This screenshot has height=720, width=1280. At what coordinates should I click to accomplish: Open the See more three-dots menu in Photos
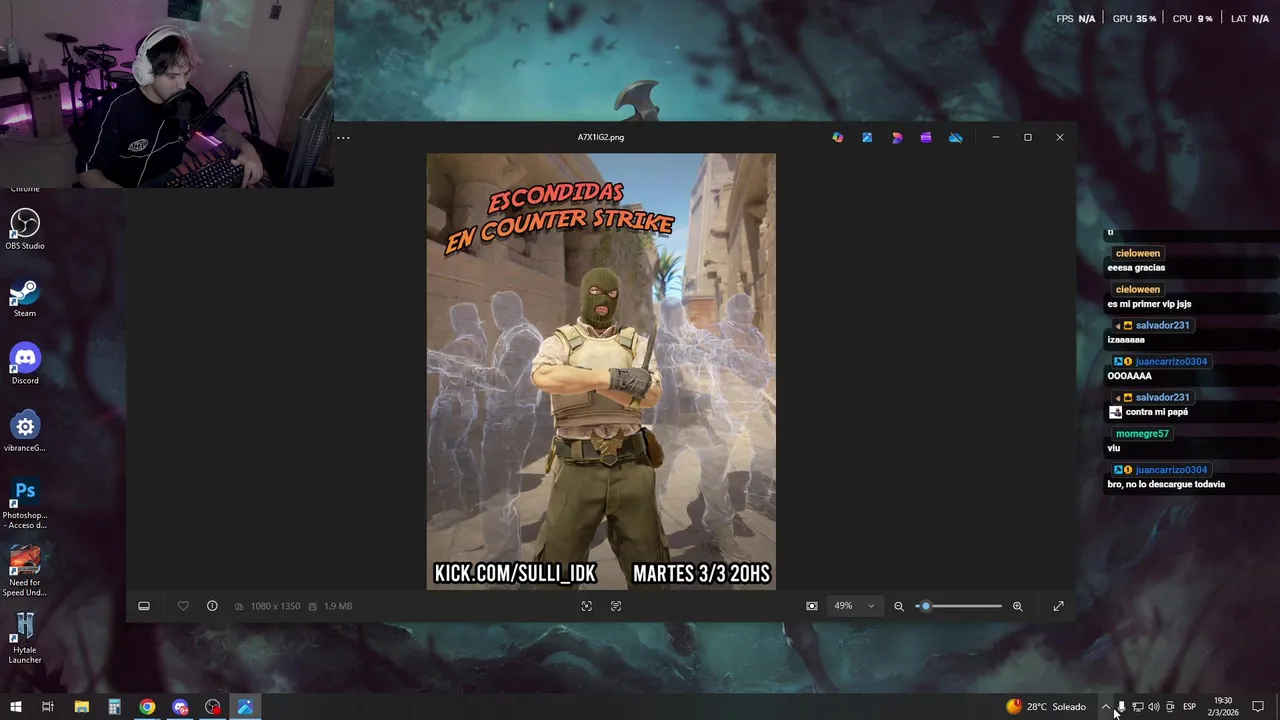coord(343,138)
